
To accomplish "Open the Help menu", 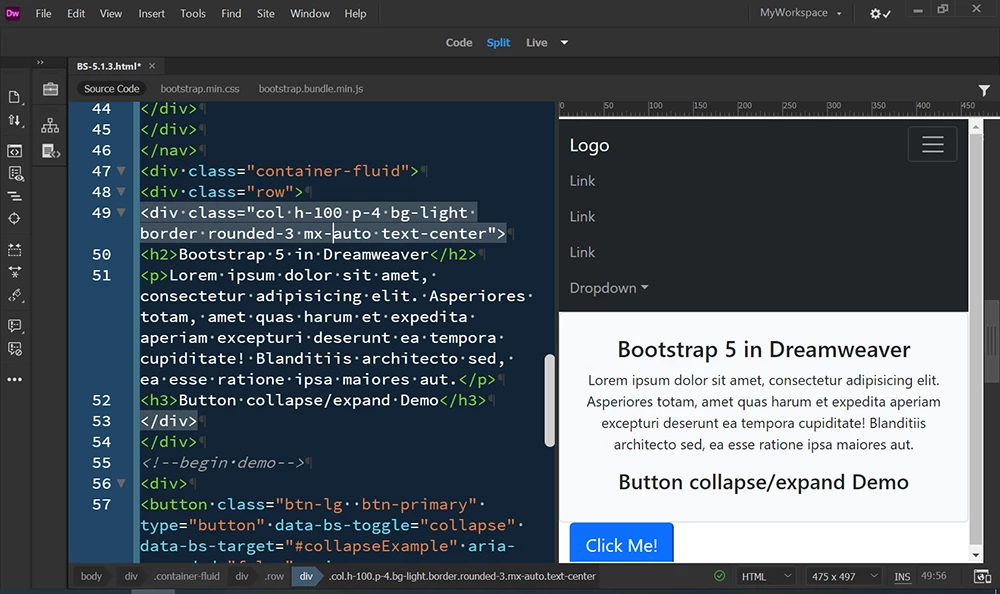I will [355, 13].
